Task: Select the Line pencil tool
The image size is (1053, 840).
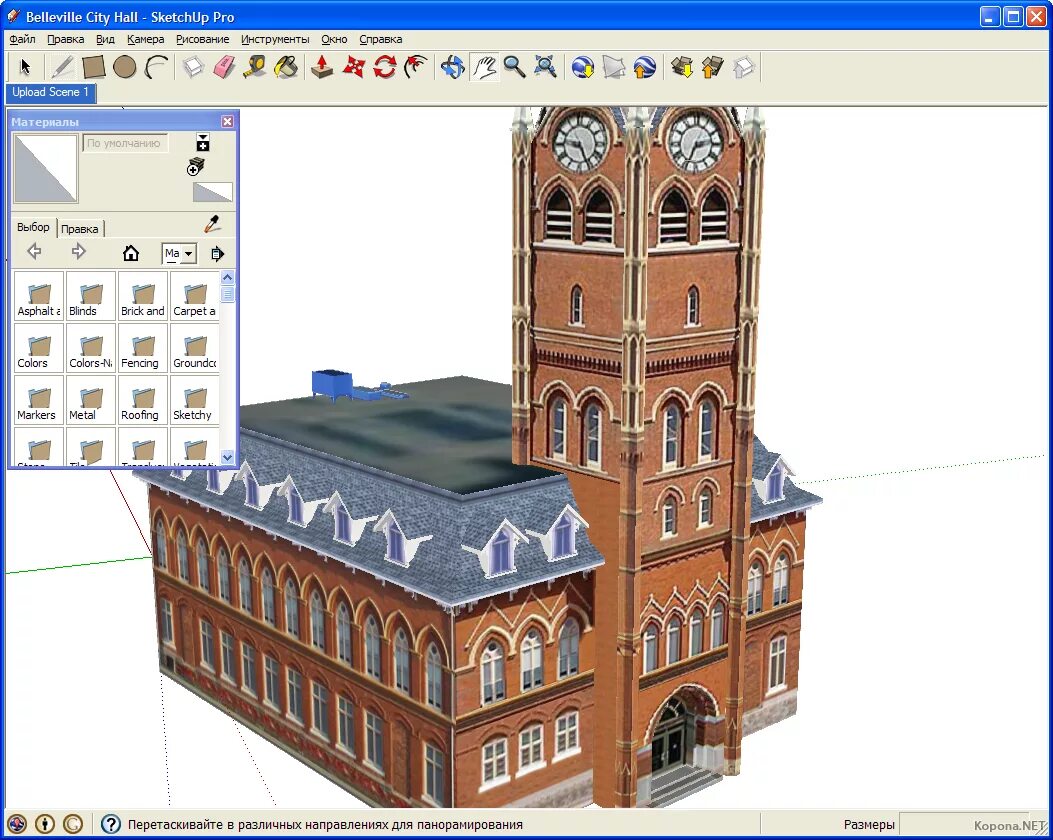Action: 62,67
